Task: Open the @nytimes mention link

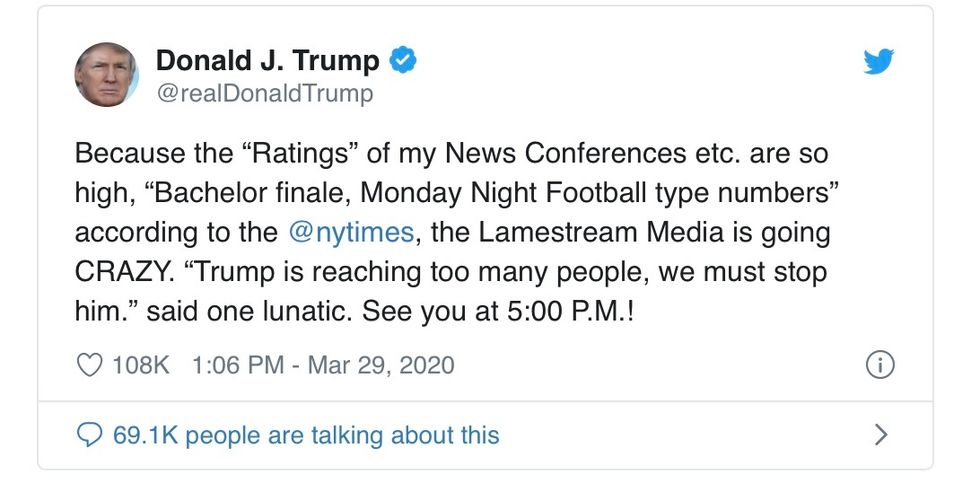Action: click(350, 232)
